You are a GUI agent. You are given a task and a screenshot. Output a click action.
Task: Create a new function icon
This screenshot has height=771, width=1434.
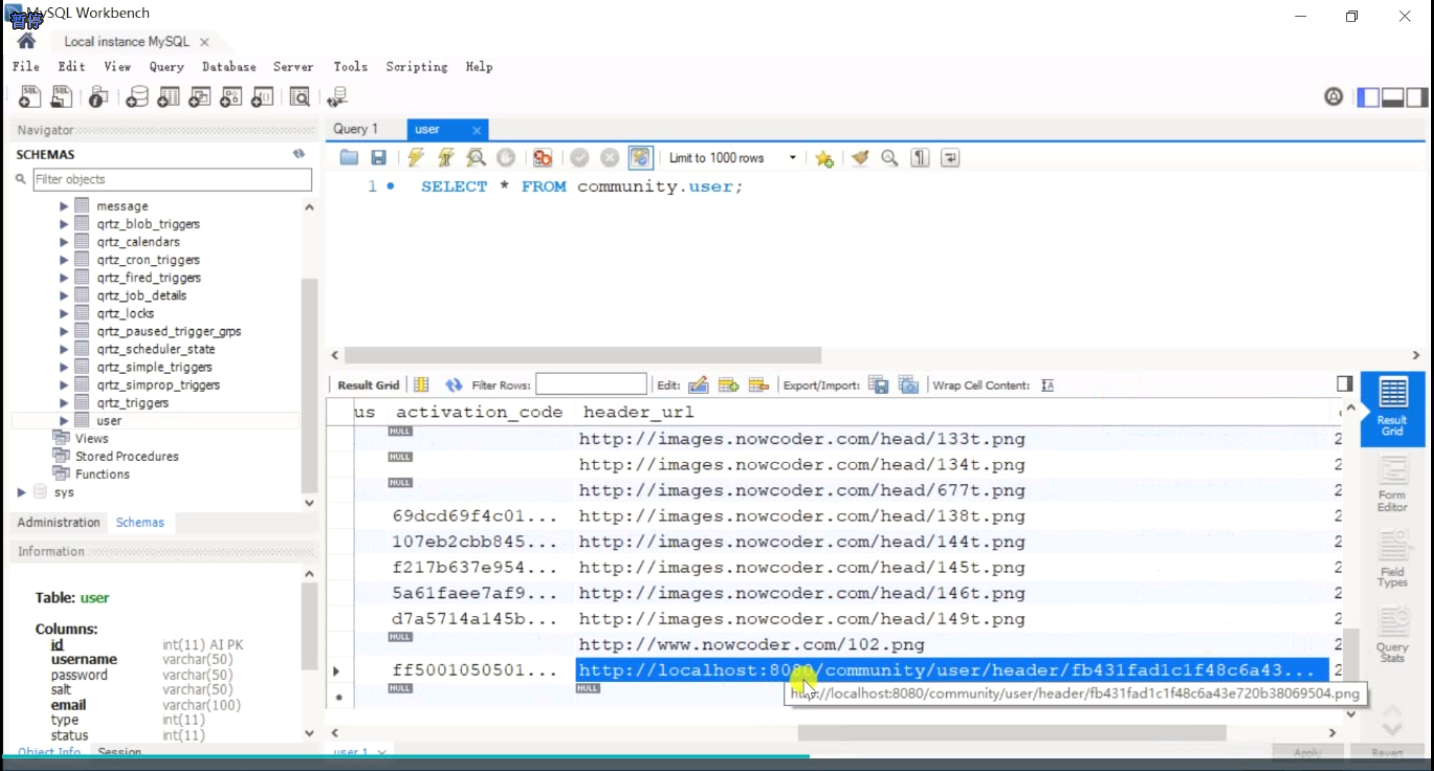click(x=262, y=96)
